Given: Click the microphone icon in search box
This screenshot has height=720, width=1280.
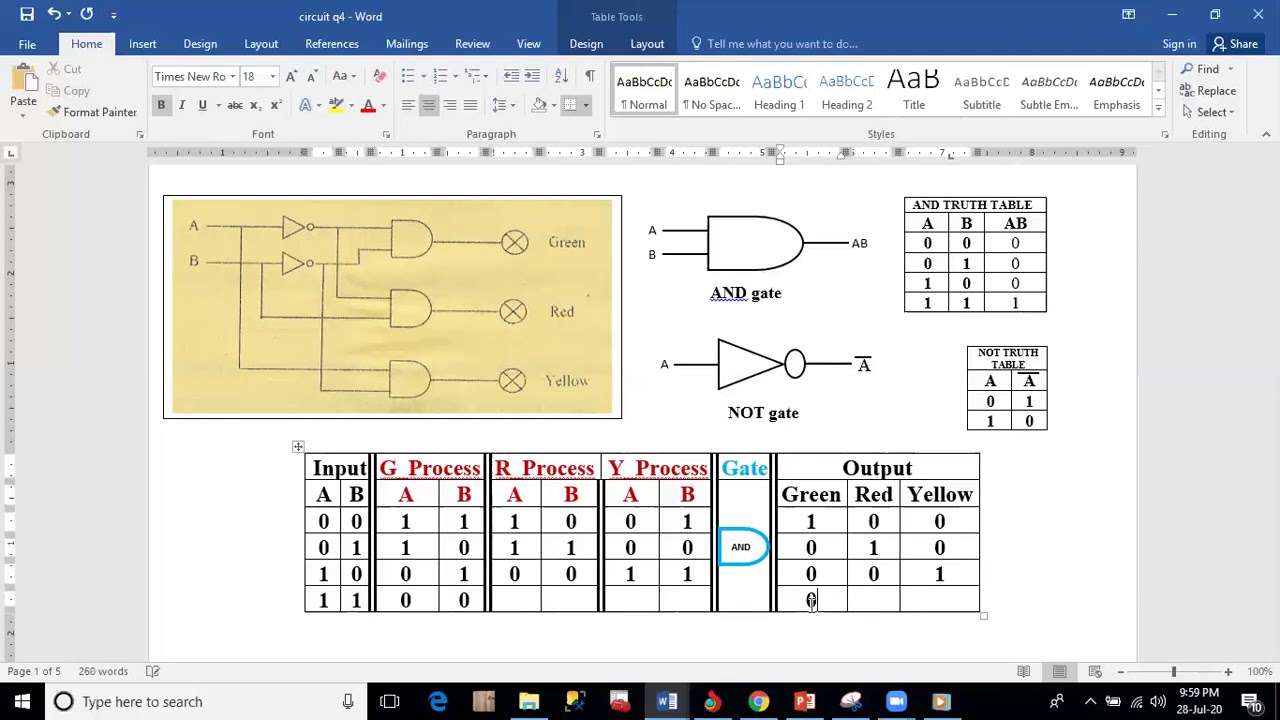Looking at the screenshot, I should (x=348, y=701).
